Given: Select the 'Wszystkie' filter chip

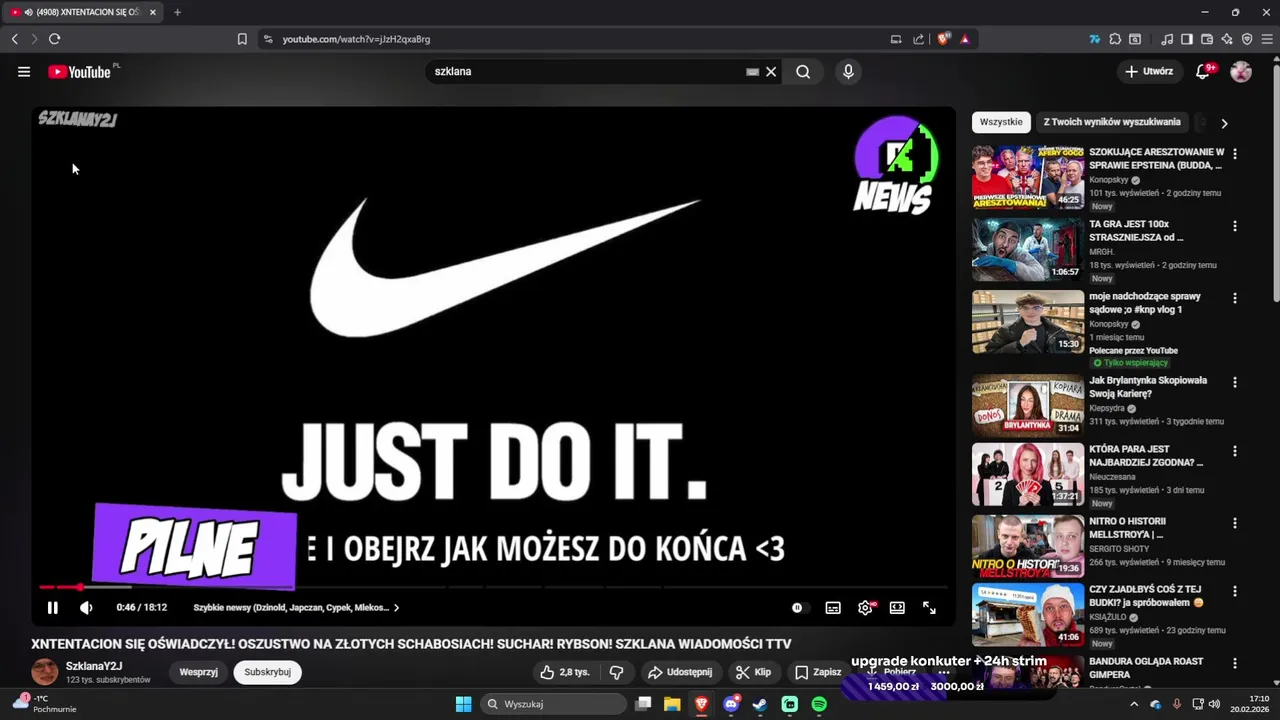Looking at the screenshot, I should (x=1001, y=122).
